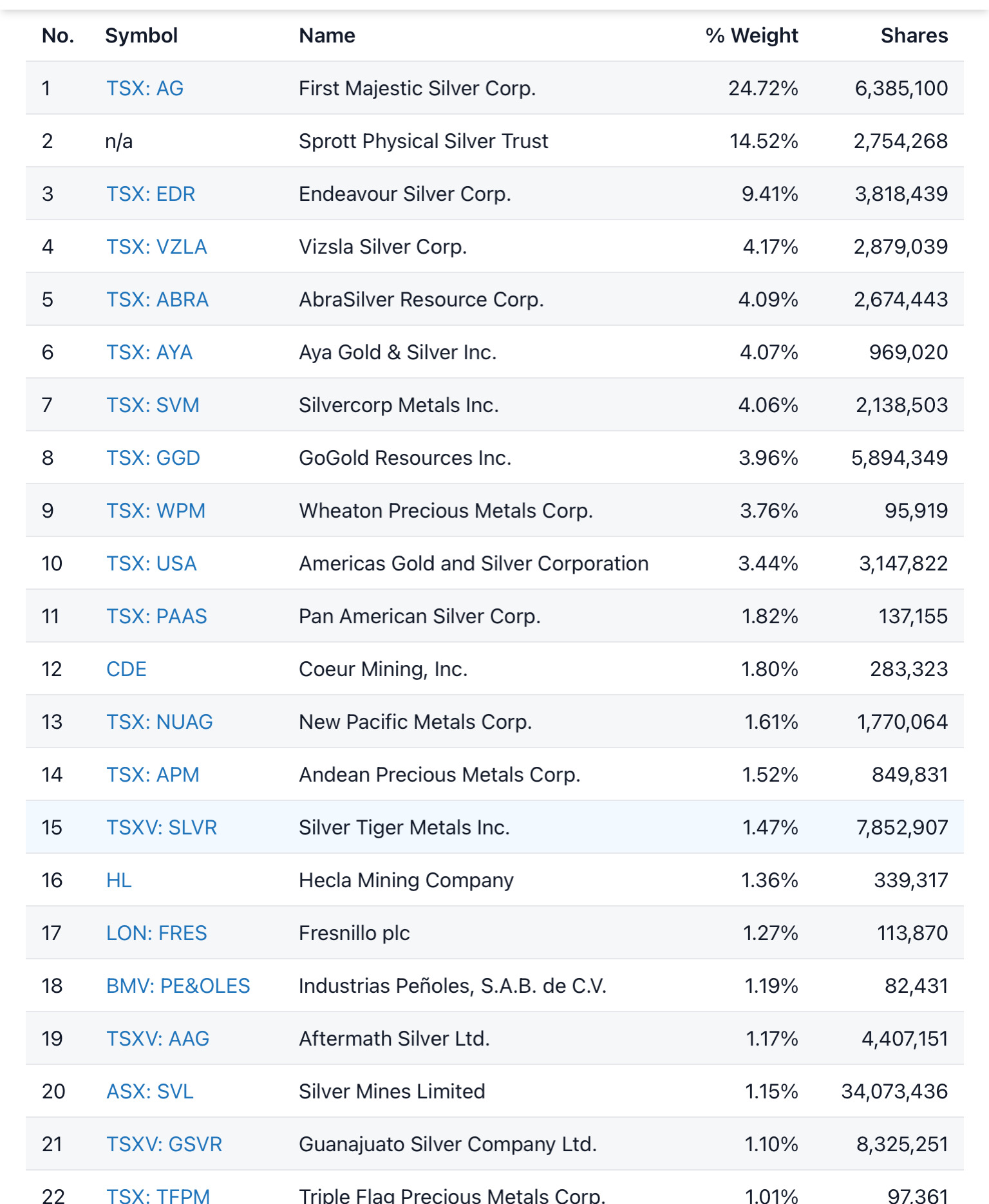This screenshot has height=1204, width=989.
Task: Select the Guanajuato Silver Company Ltd. name
Action: click(x=448, y=1144)
